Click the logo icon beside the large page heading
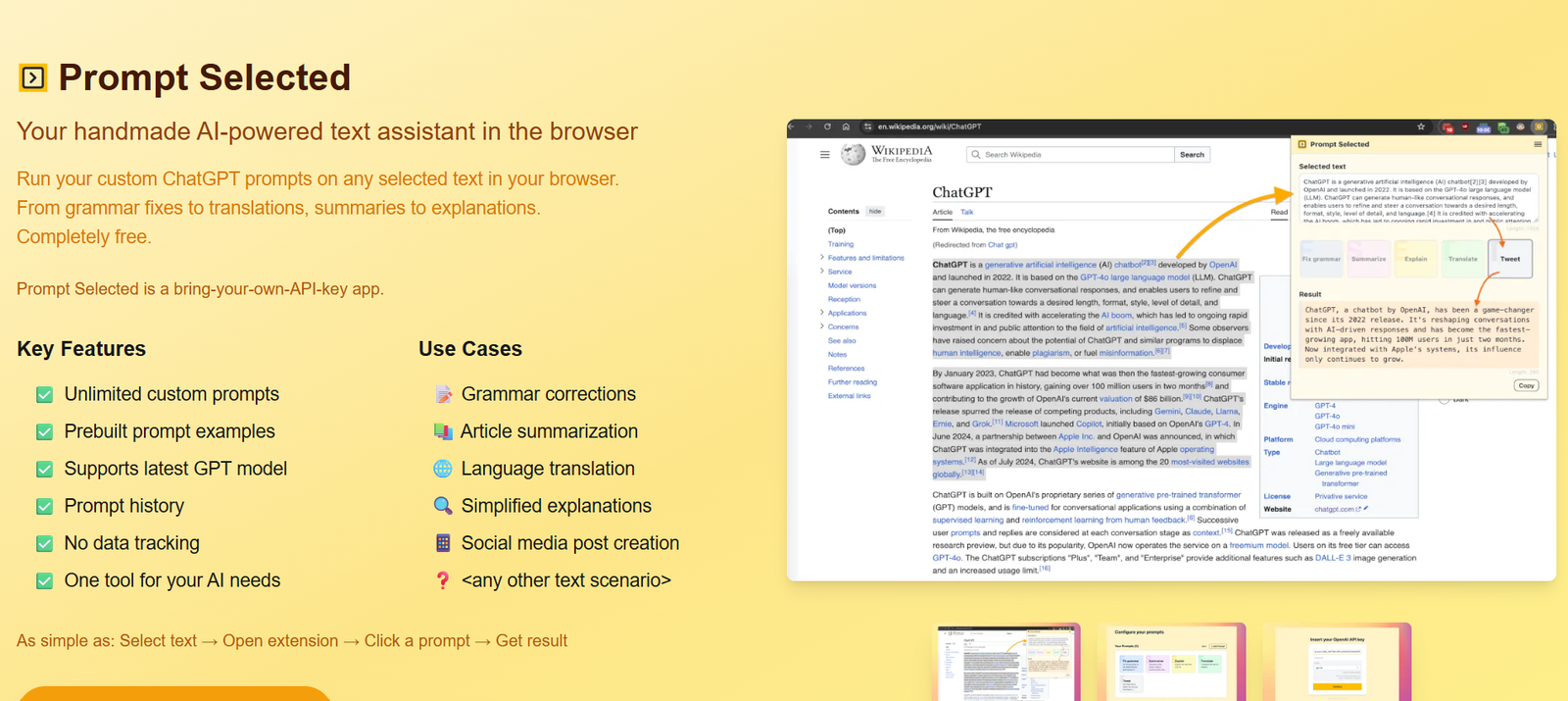Image resolution: width=1568 pixels, height=701 pixels. click(32, 77)
